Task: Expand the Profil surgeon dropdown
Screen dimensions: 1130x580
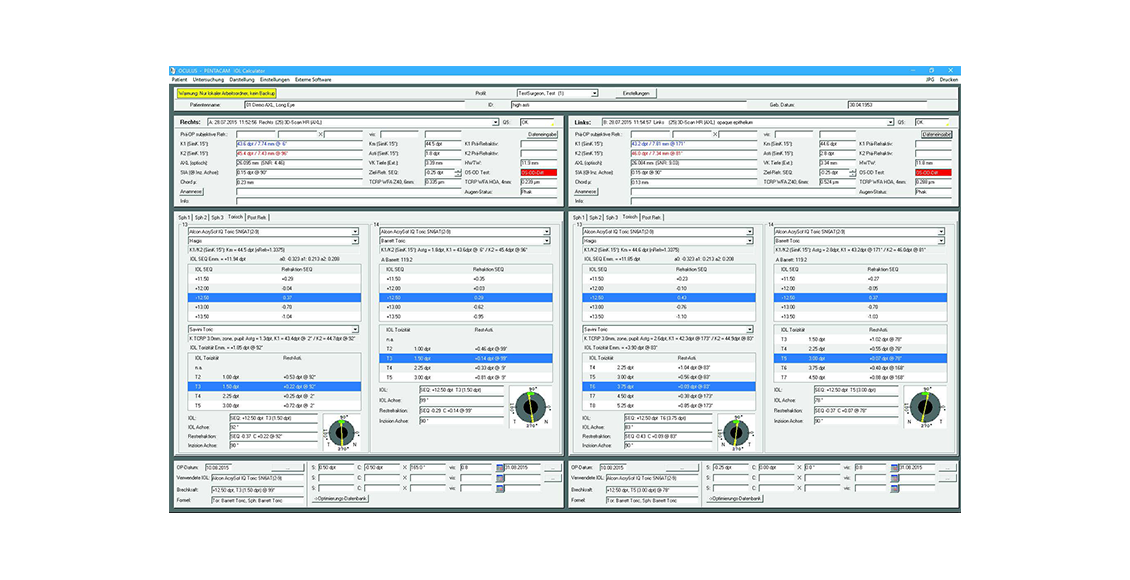Action: (x=594, y=93)
